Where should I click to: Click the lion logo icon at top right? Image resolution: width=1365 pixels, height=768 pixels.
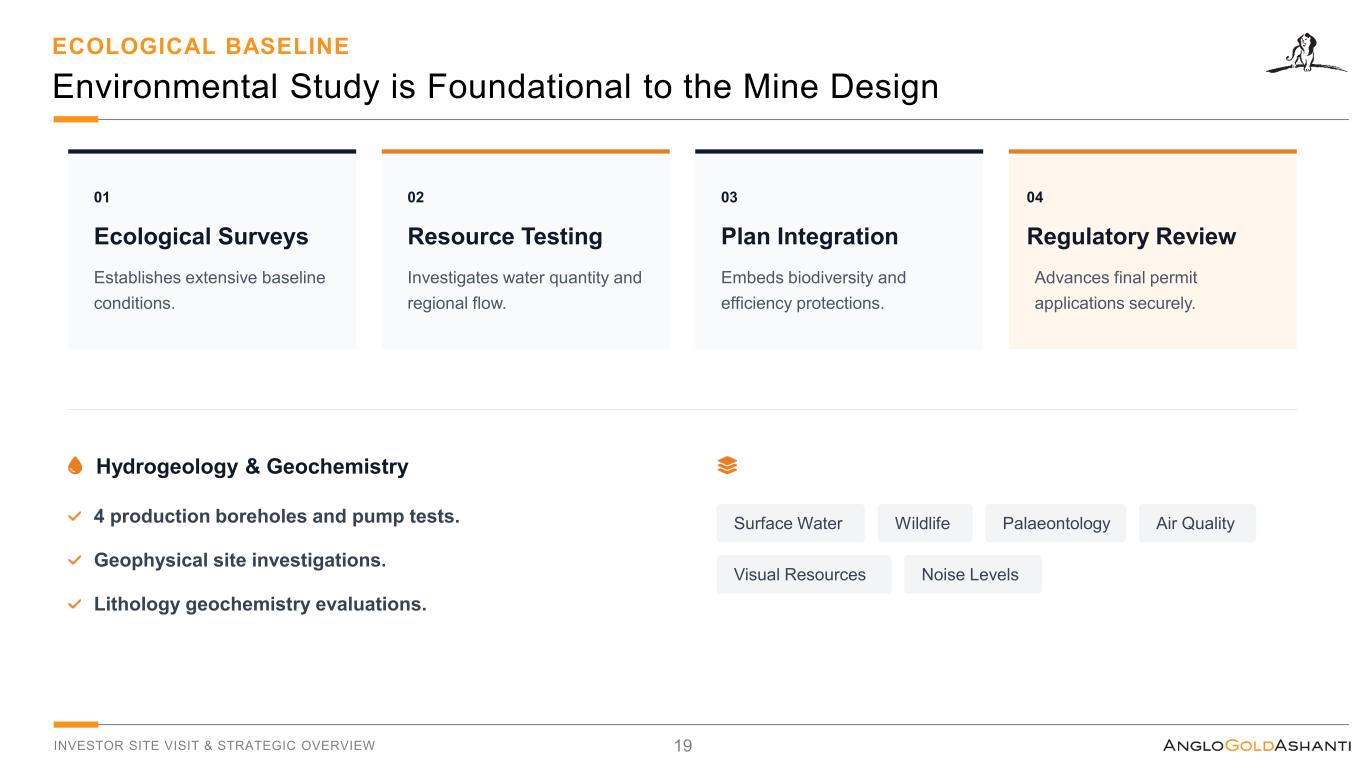click(x=1306, y=53)
